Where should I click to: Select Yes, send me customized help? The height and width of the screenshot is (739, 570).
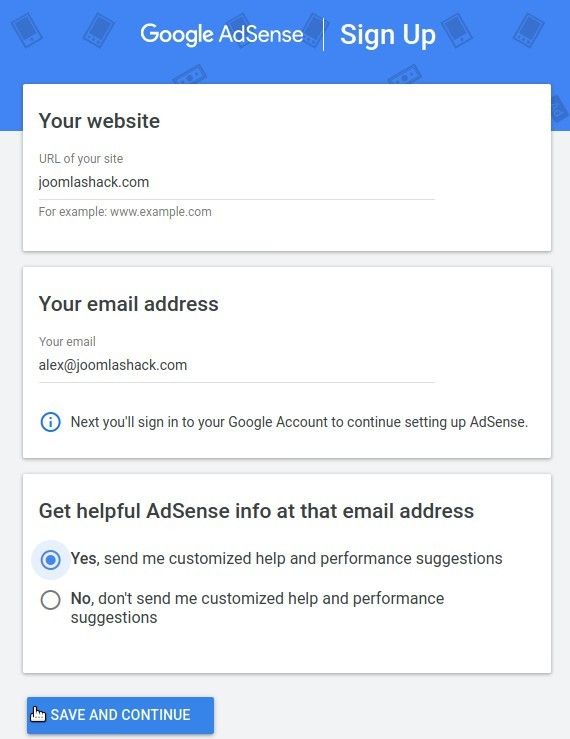click(x=50, y=560)
